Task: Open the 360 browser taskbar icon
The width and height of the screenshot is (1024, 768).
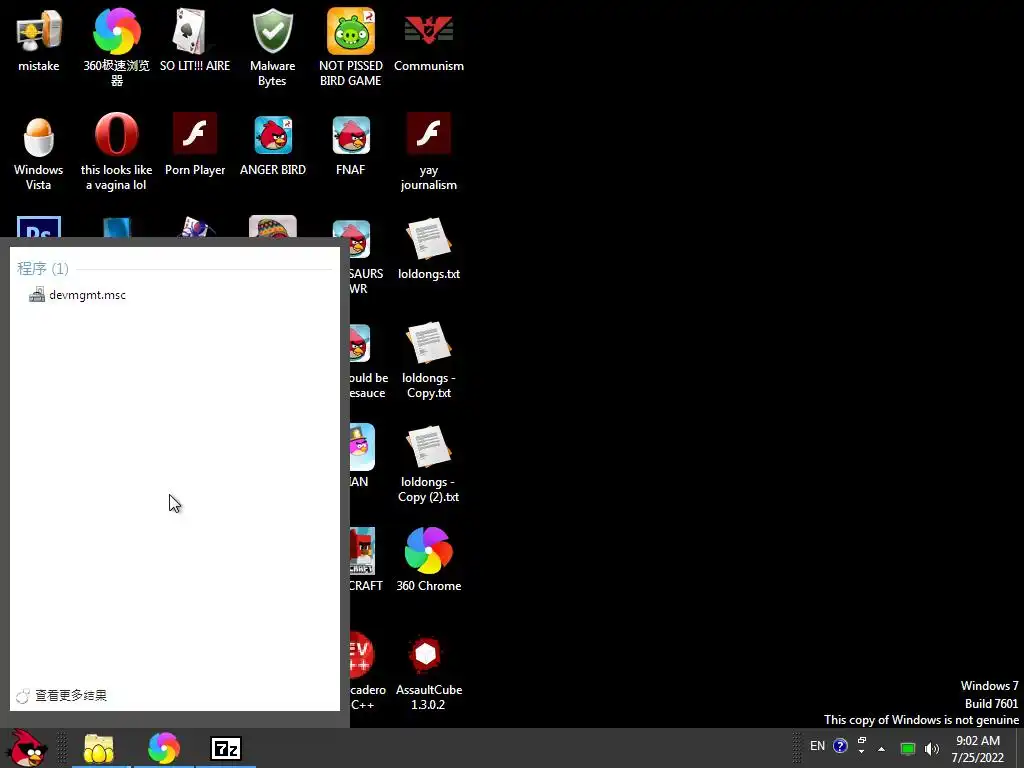Action: point(164,748)
